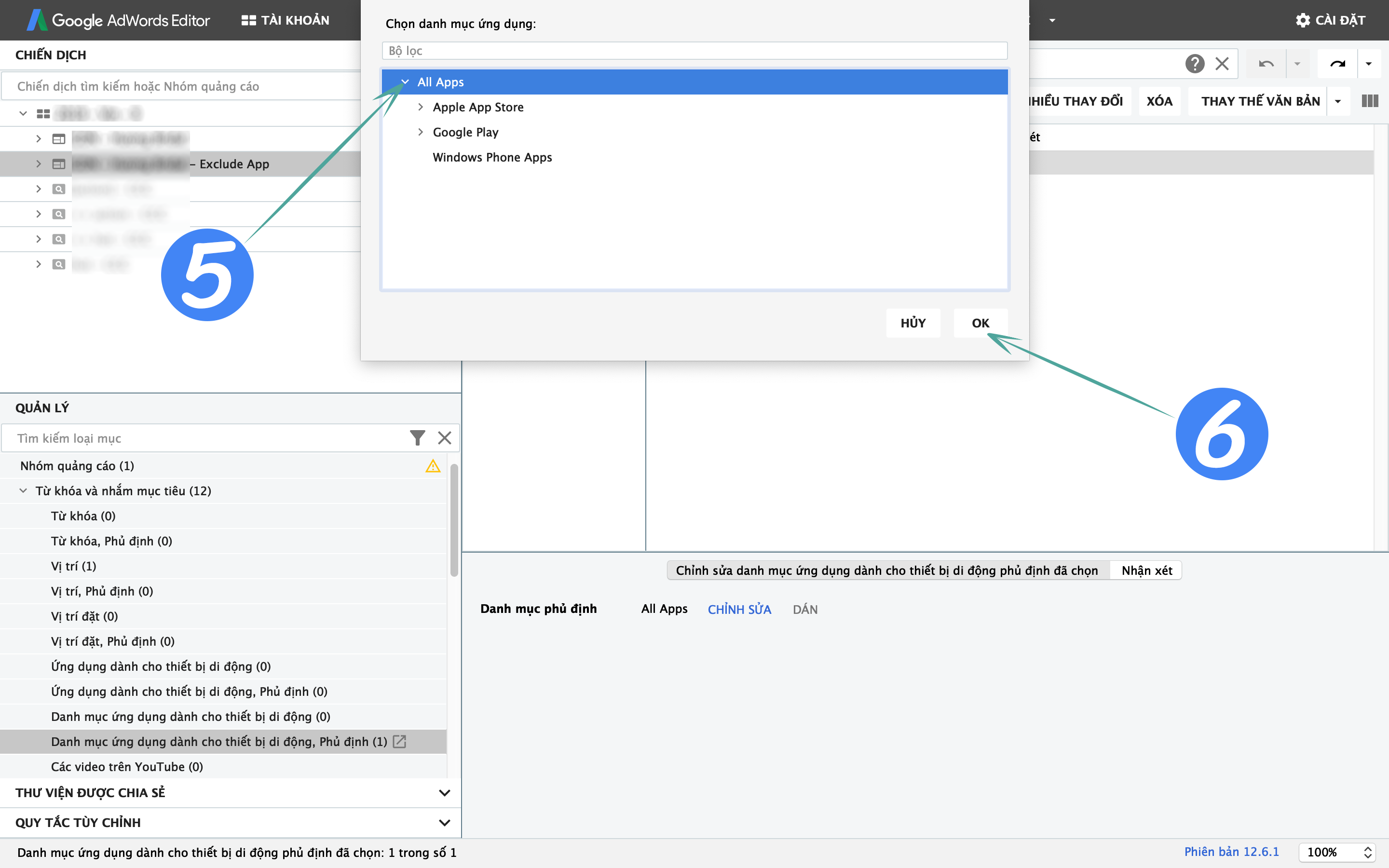The height and width of the screenshot is (868, 1389).
Task: Clear the Tìm kiếm loại mục search
Action: [x=444, y=438]
